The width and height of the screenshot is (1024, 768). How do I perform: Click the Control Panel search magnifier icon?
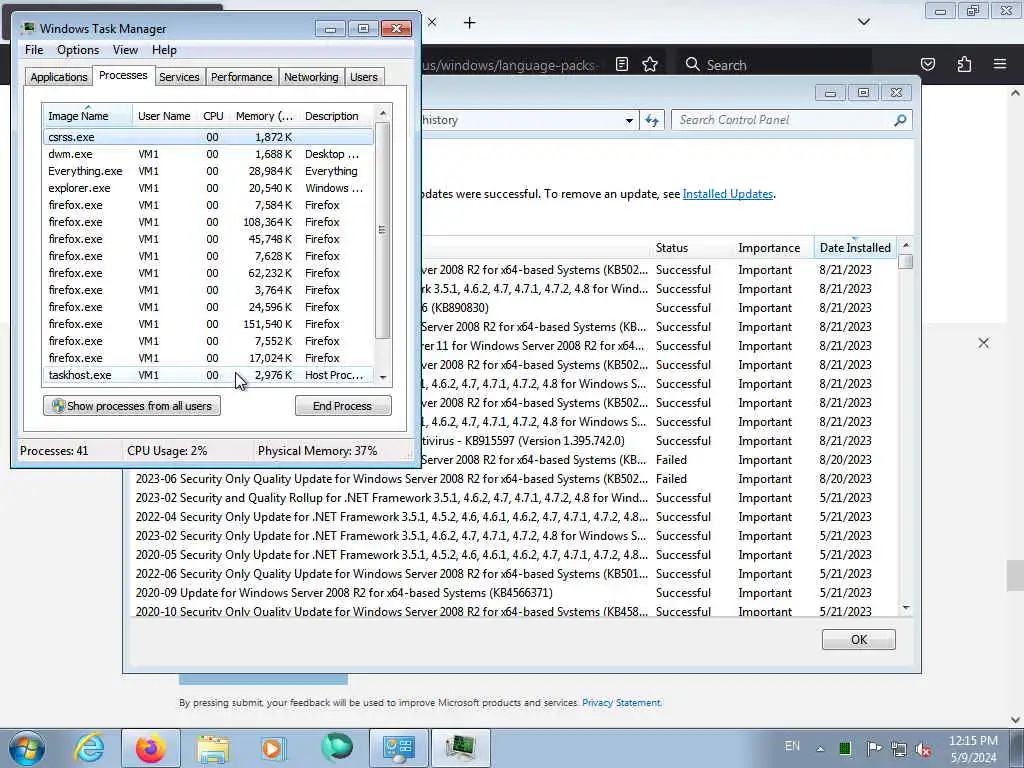tap(900, 120)
